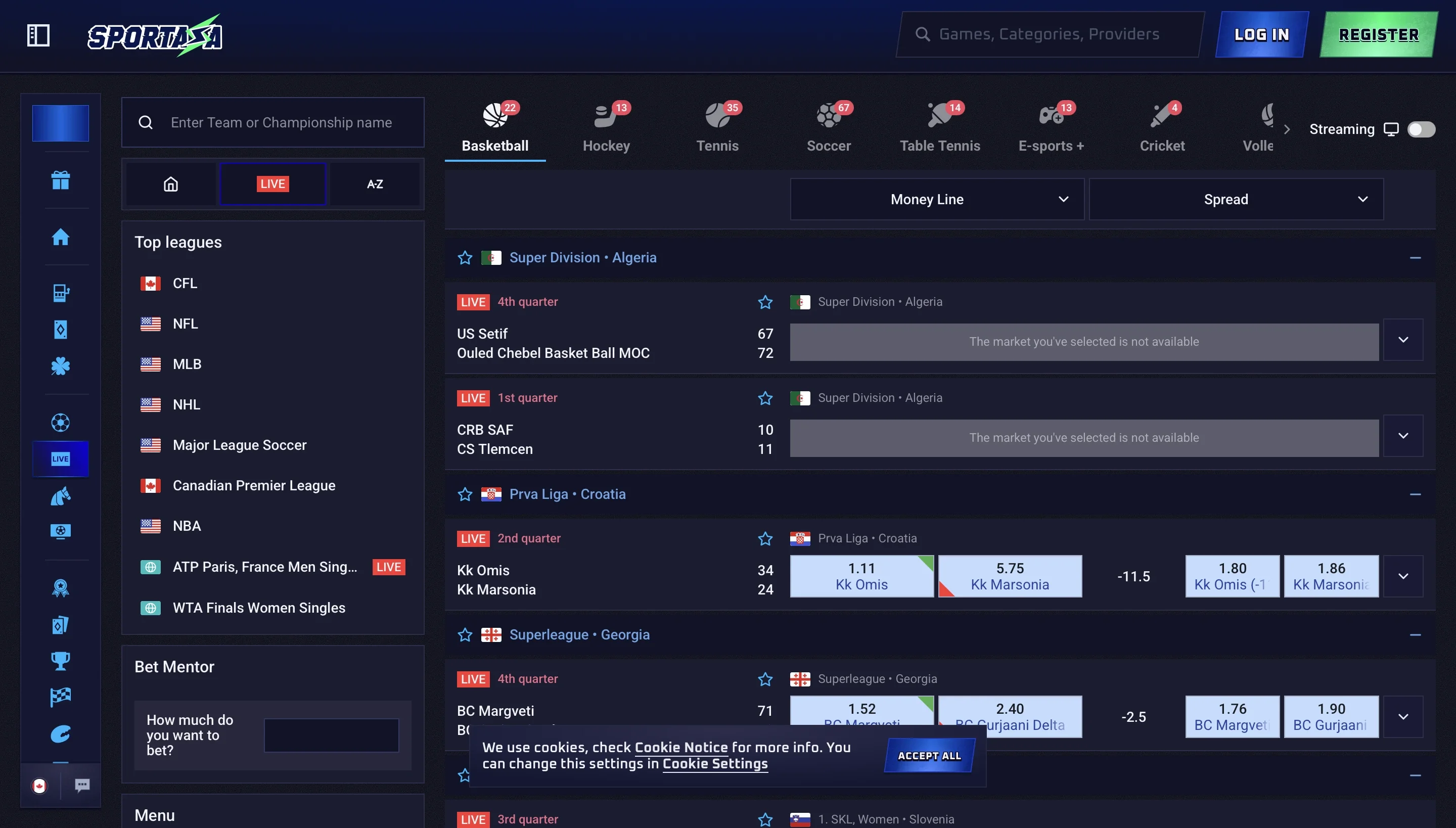Enable the Streaming toggle
1456x828 pixels.
click(1421, 129)
